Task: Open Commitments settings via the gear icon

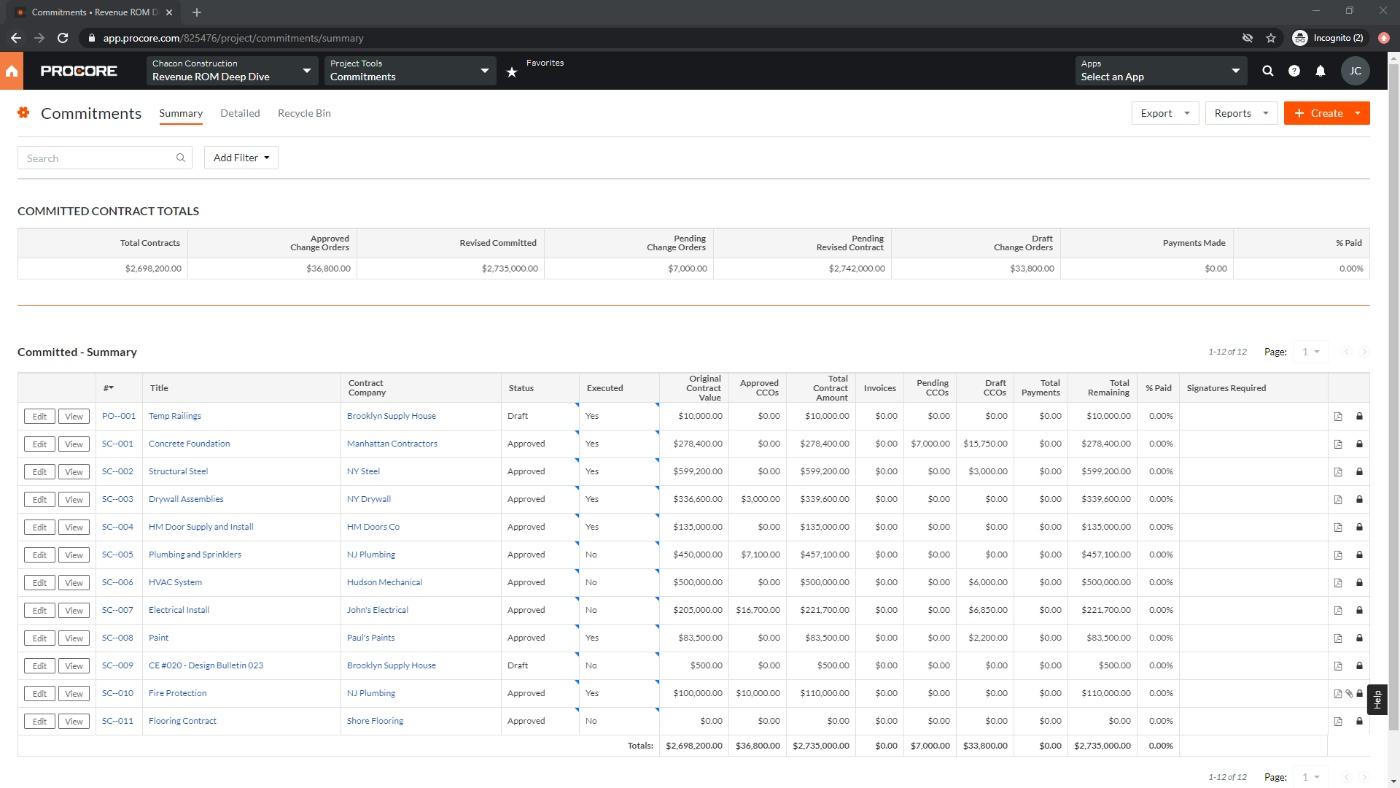Action: (24, 113)
